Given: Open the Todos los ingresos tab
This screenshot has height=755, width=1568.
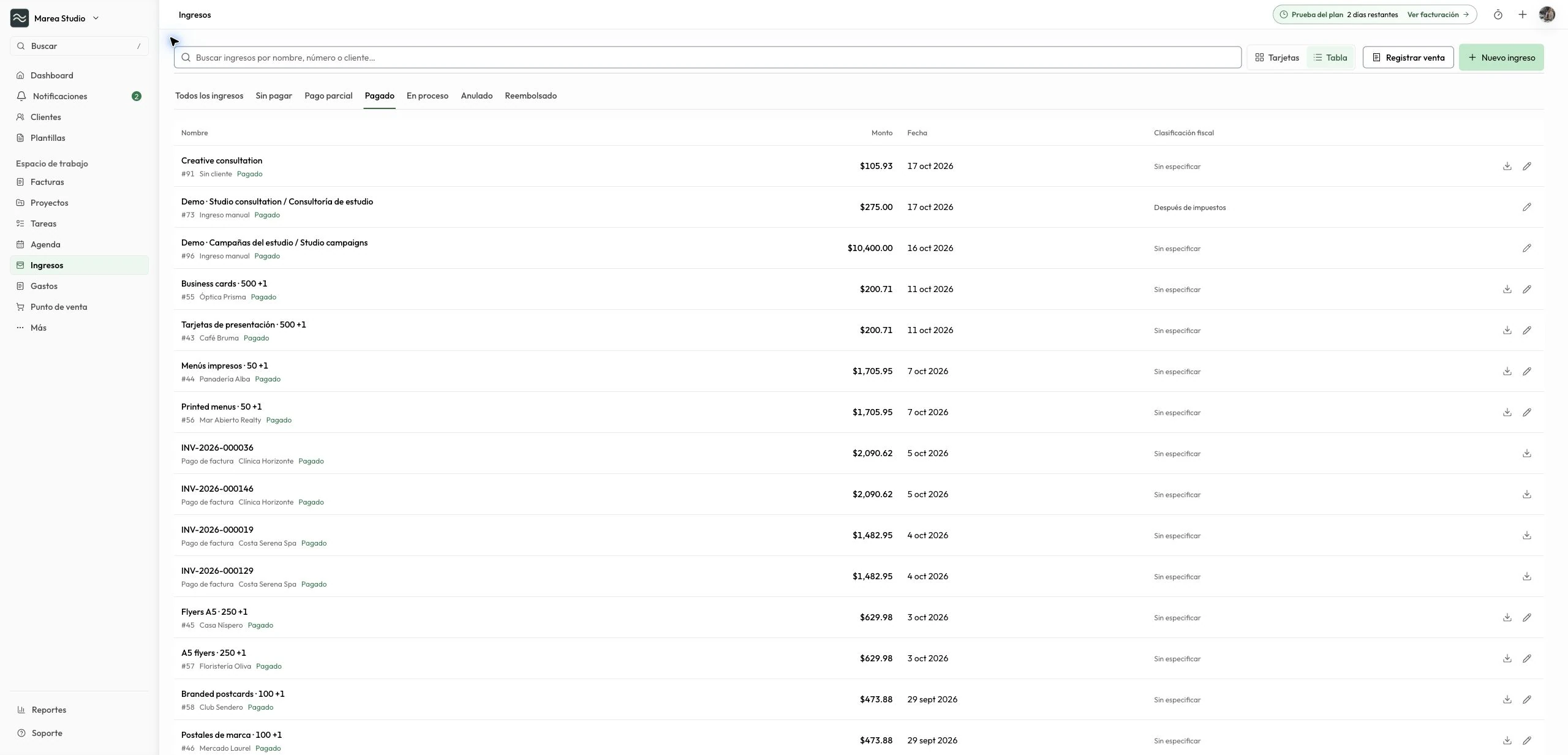Looking at the screenshot, I should 209,96.
